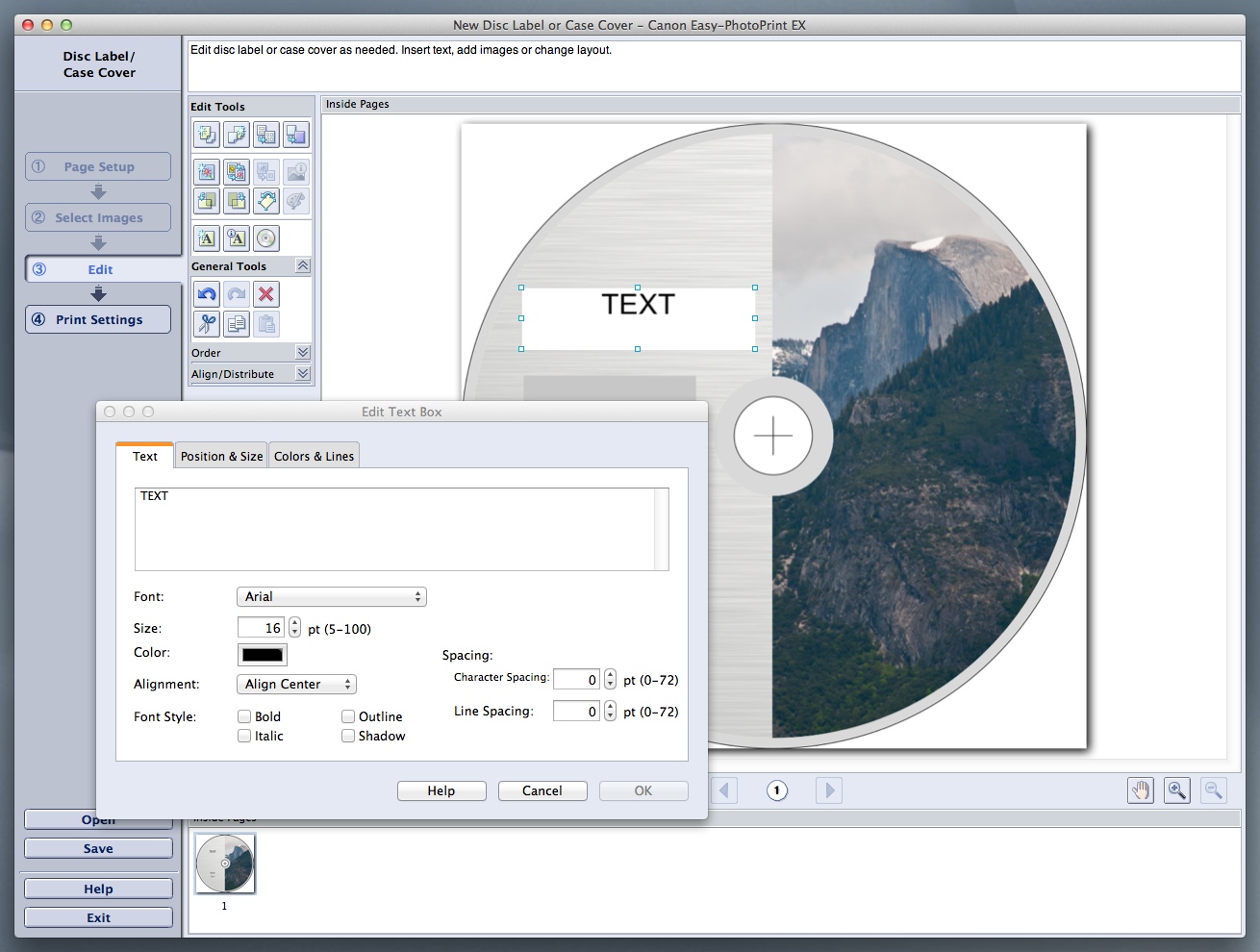
Task: Toggle the Italic checkbox
Action: pyautogui.click(x=244, y=736)
